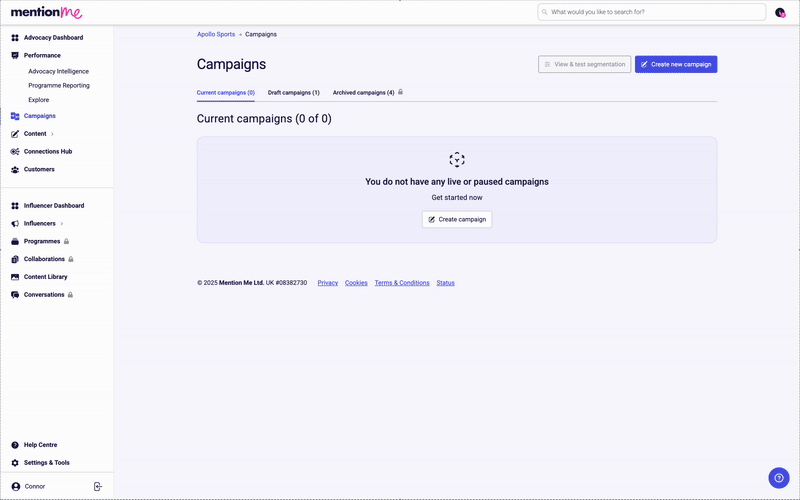Screen dimensions: 800x500
Task: Click the Connections Hub icon
Action: click(x=15, y=152)
